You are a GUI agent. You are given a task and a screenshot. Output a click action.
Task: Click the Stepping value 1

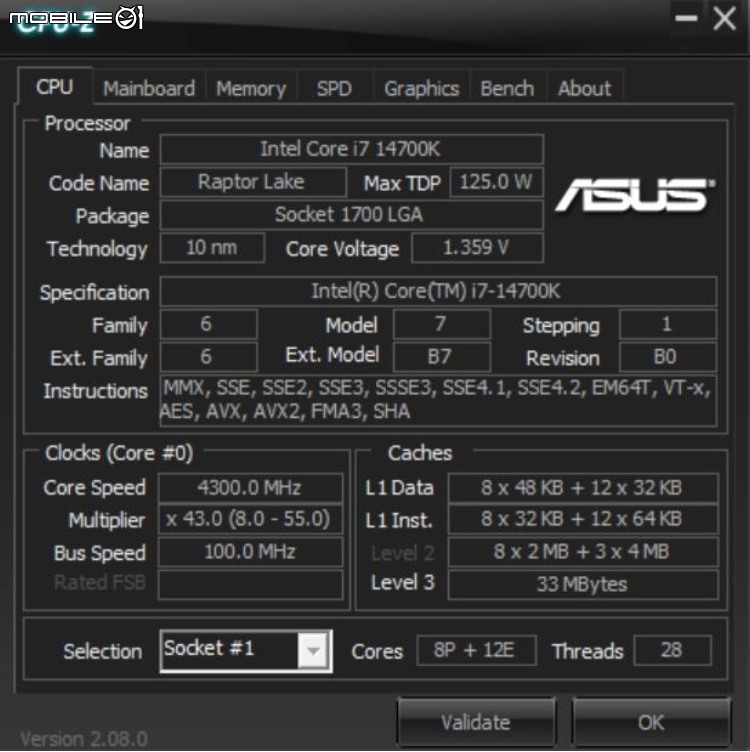click(668, 324)
